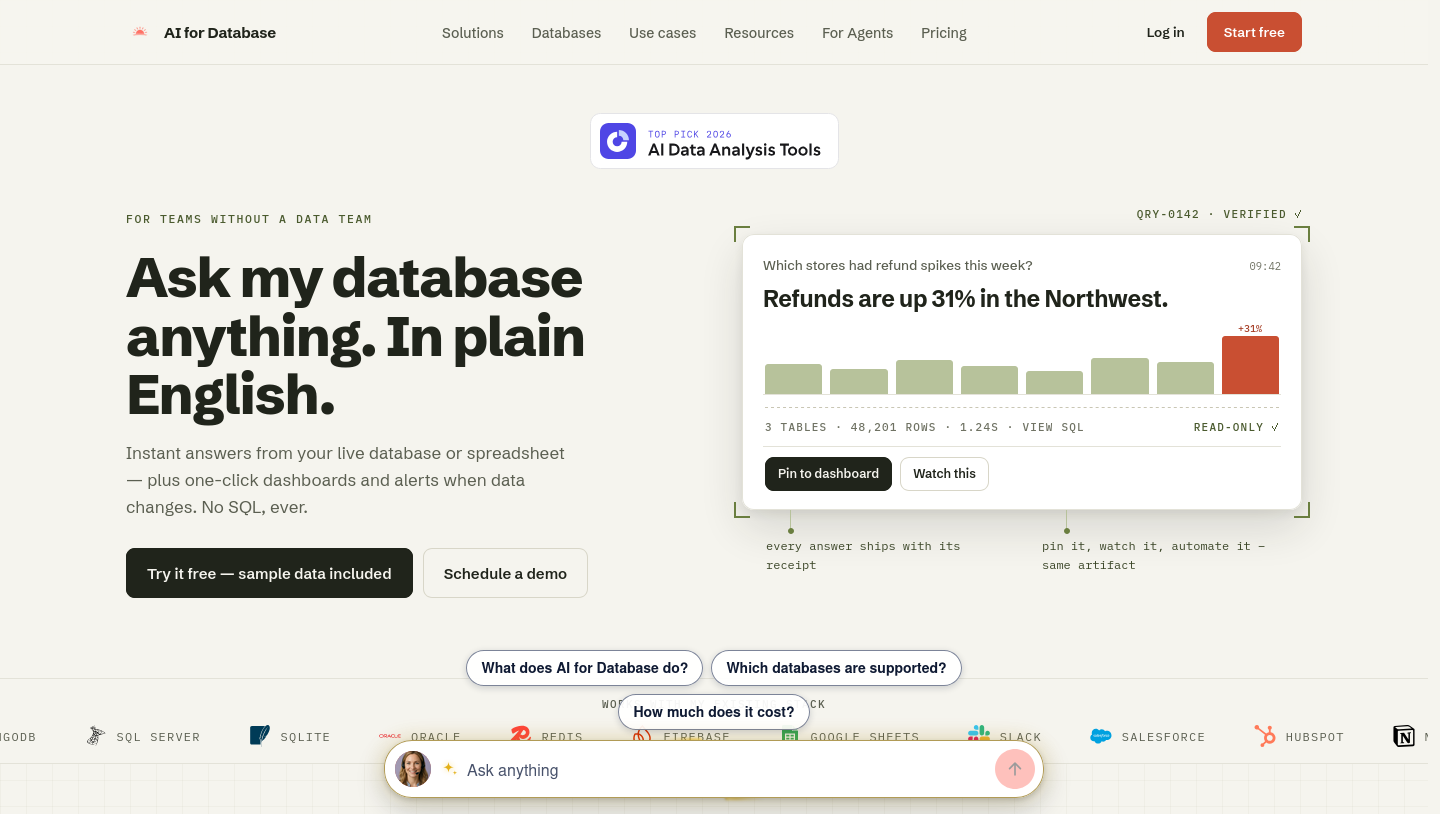The height and width of the screenshot is (814, 1440).
Task: Click the Watch this button
Action: click(944, 474)
